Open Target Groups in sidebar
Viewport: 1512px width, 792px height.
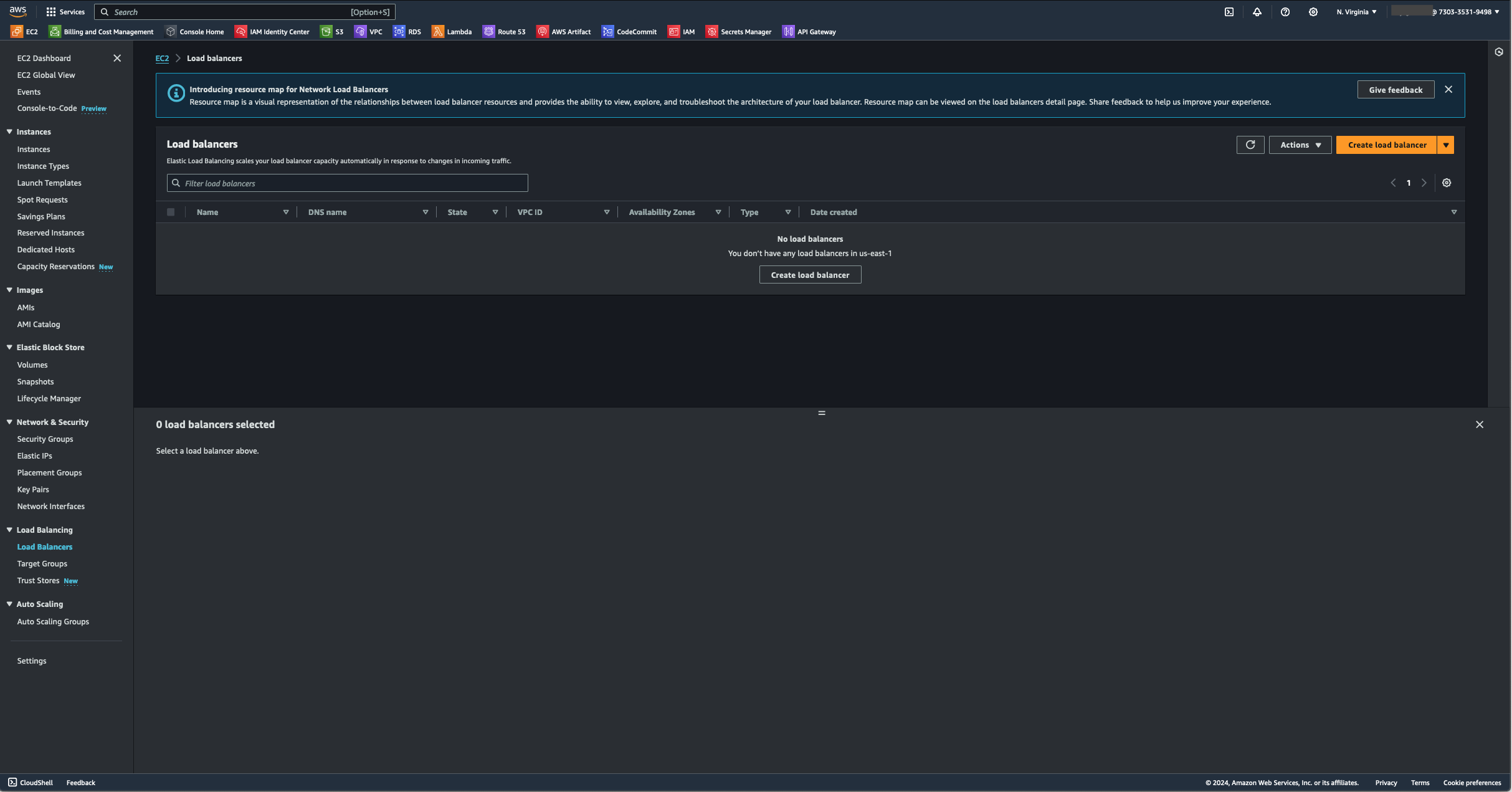tap(42, 563)
